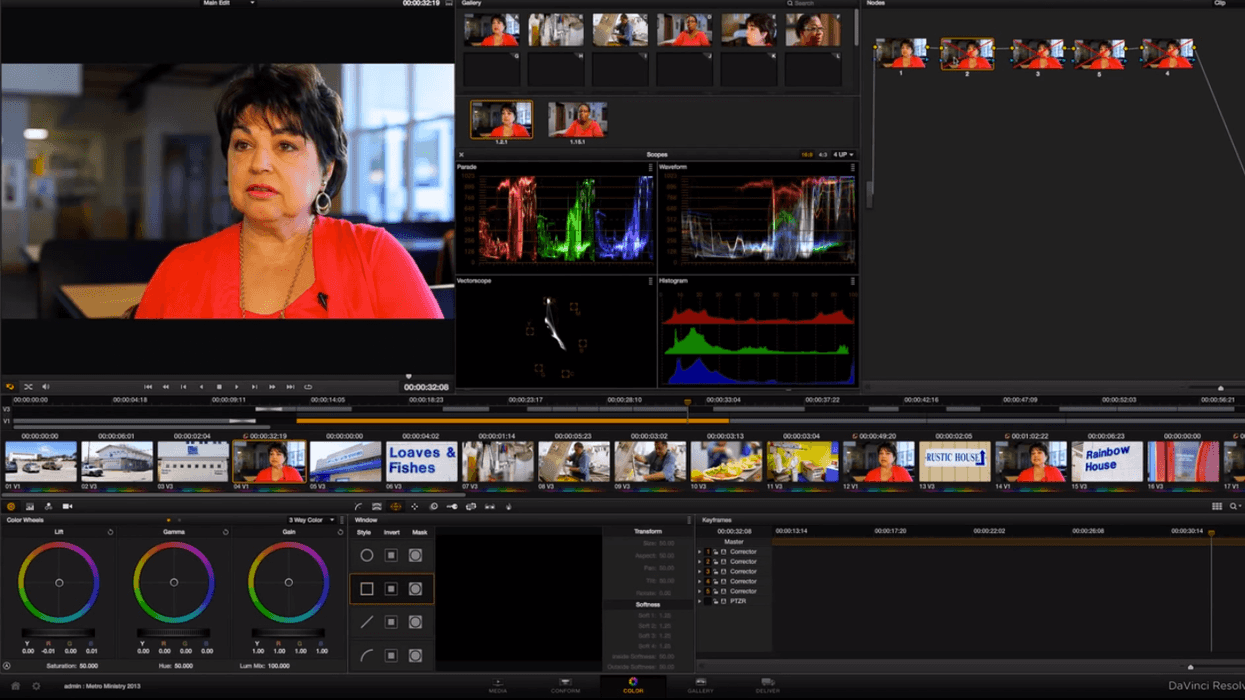
Task: Open the 3 Way Color mode dropdown
Action: point(311,520)
